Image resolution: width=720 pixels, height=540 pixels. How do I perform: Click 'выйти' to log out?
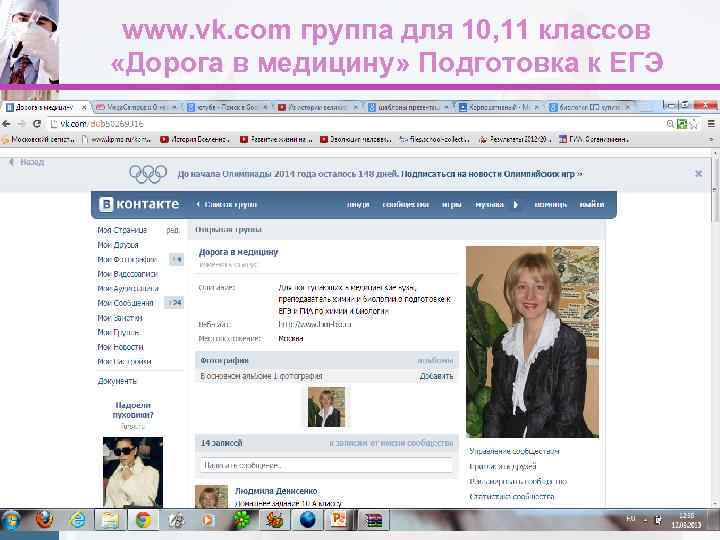coord(592,204)
